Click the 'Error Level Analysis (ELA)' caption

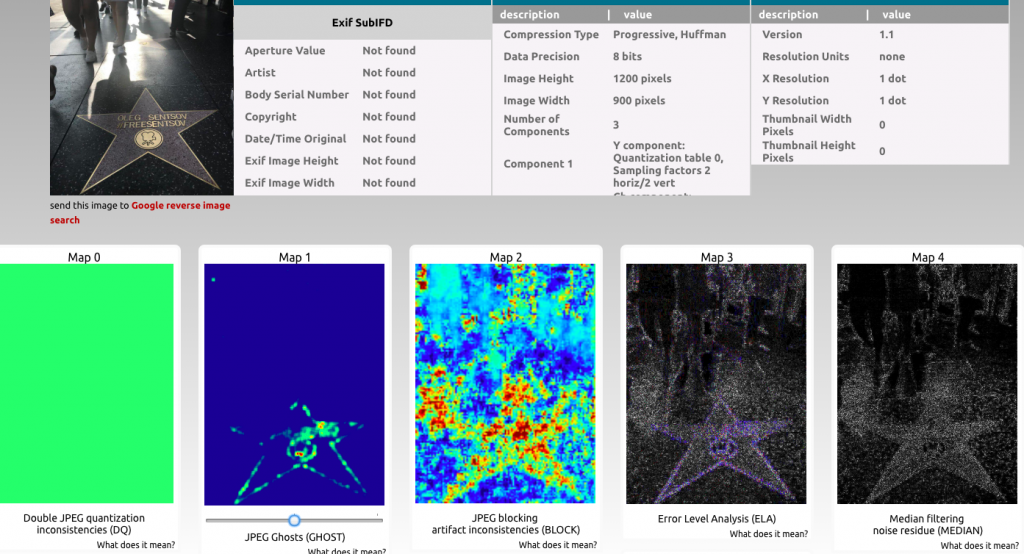716,519
